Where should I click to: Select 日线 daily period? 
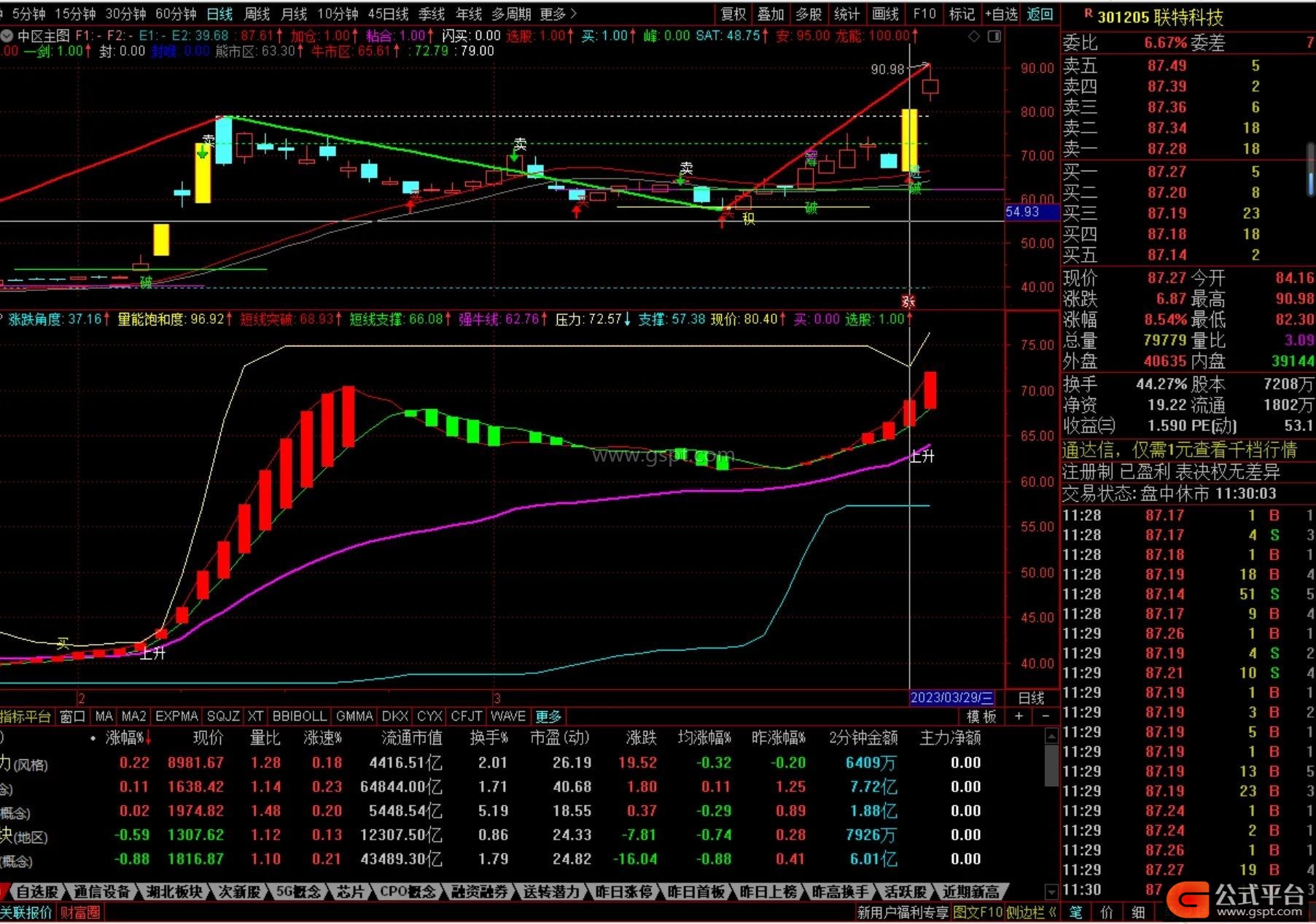[219, 14]
